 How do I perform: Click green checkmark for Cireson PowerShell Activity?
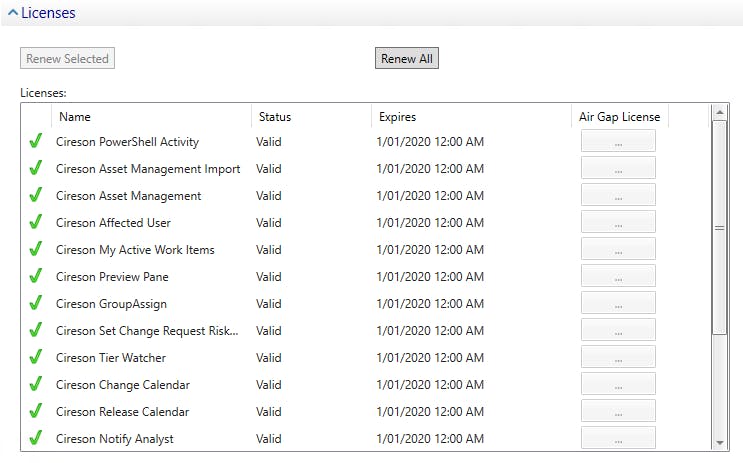coord(36,142)
